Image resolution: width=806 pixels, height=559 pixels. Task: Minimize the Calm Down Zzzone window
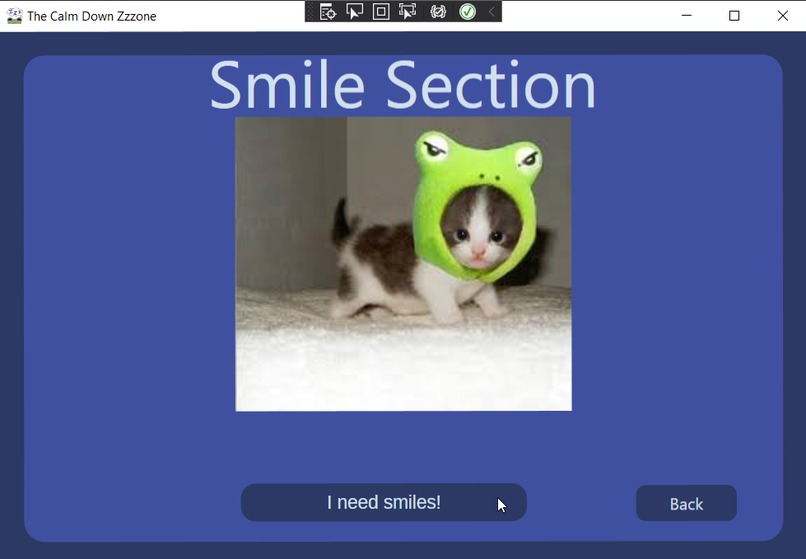click(x=686, y=16)
